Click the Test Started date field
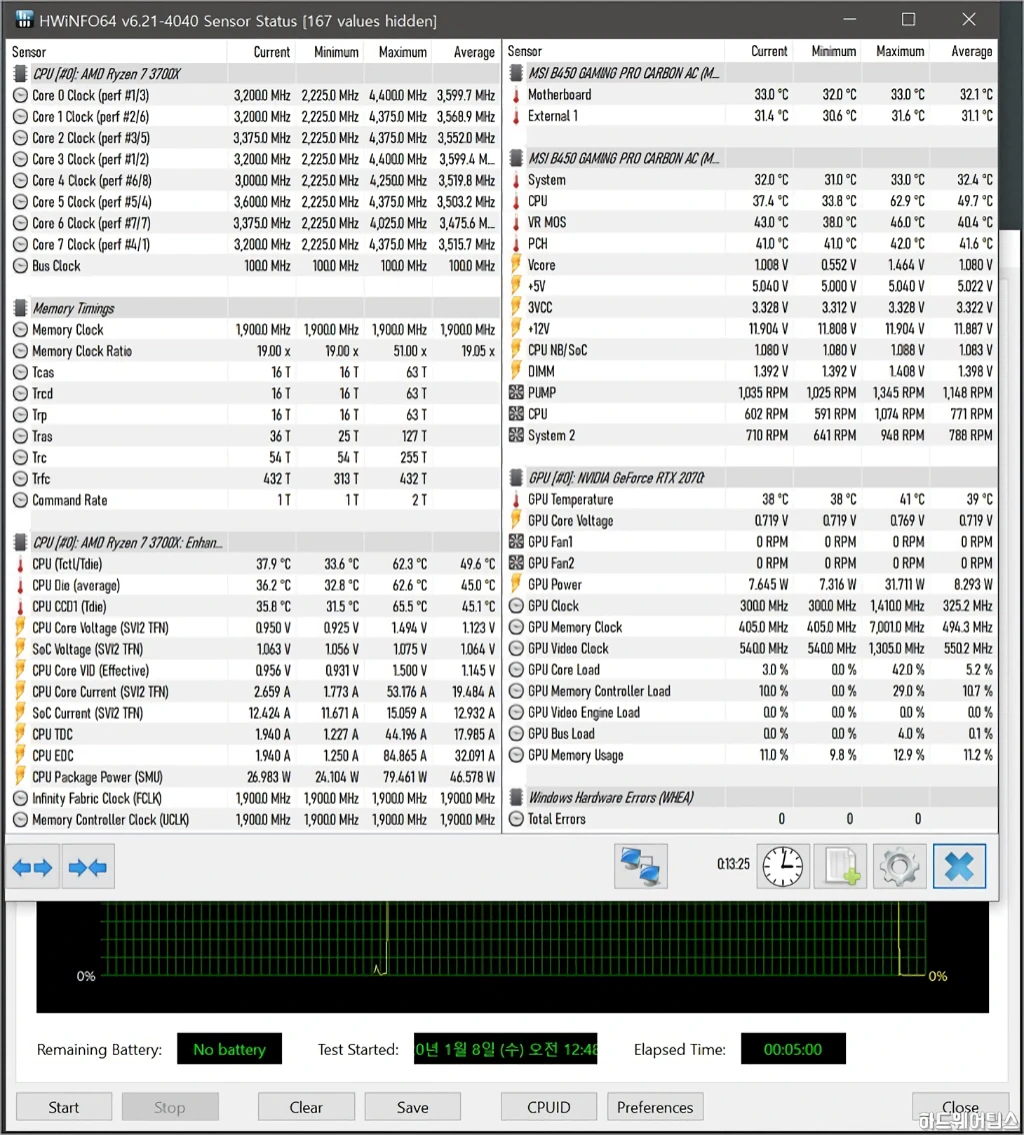The height and width of the screenshot is (1135, 1024). pyautogui.click(x=506, y=1049)
